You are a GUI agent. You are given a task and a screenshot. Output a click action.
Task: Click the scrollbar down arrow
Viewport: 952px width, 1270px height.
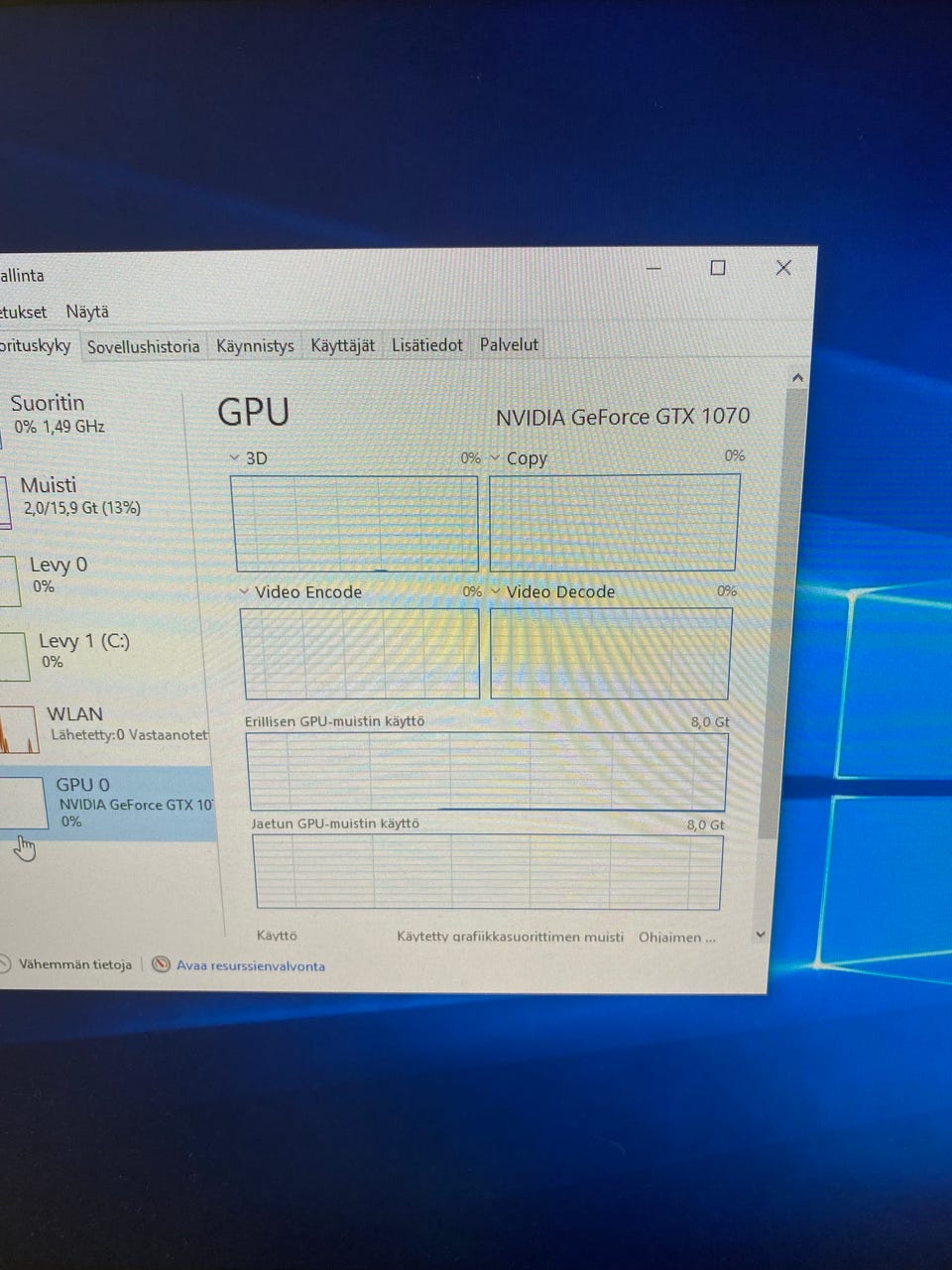pos(761,934)
